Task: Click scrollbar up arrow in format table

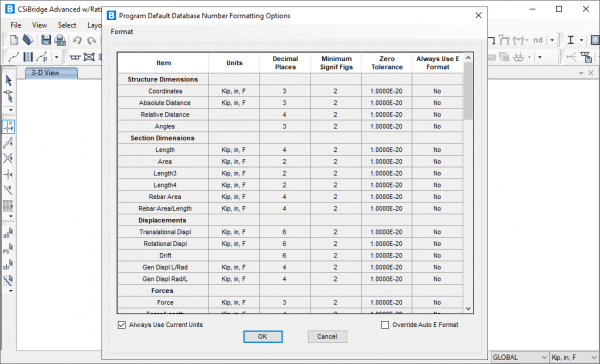Action: (468, 57)
